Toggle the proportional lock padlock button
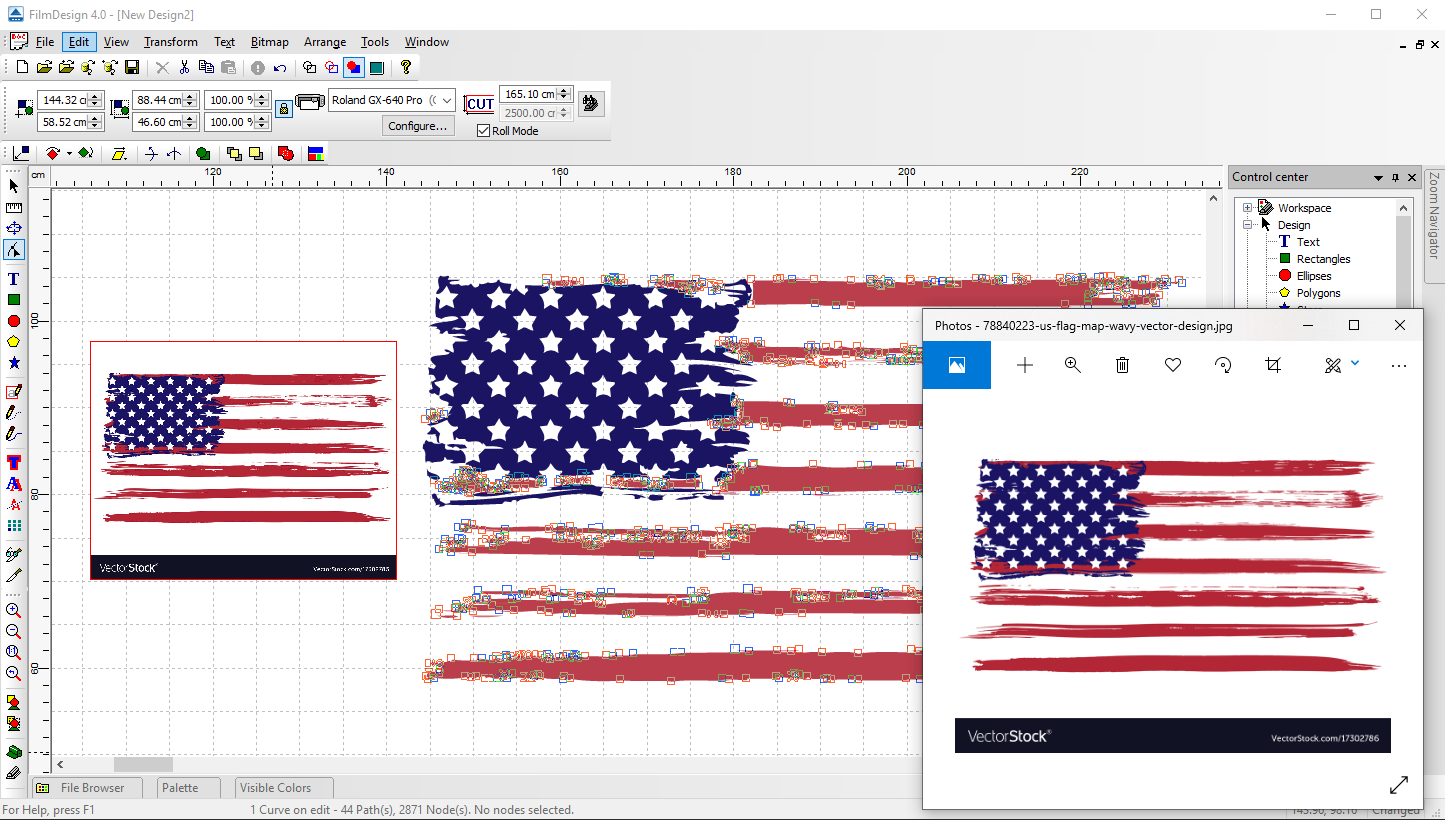Image resolution: width=1445 pixels, height=820 pixels. [284, 108]
